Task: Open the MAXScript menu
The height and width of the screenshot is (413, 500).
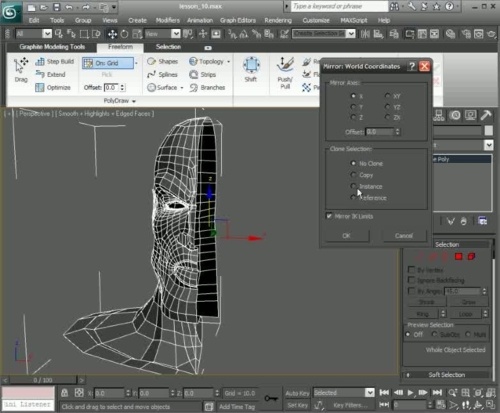Action: [354, 20]
